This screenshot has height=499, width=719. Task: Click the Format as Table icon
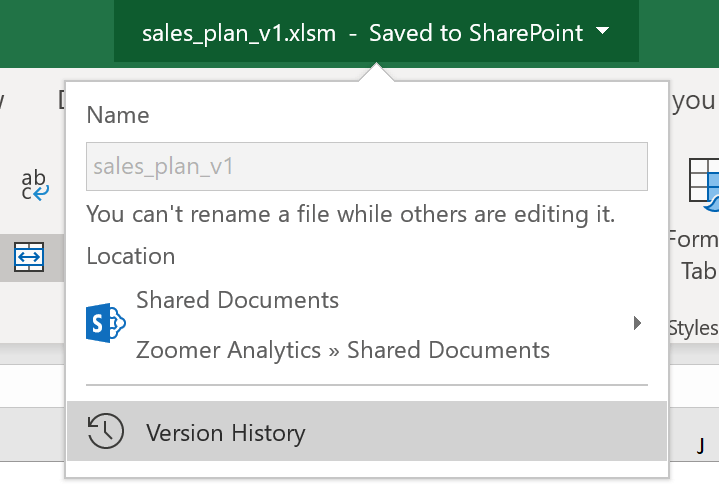point(703,186)
